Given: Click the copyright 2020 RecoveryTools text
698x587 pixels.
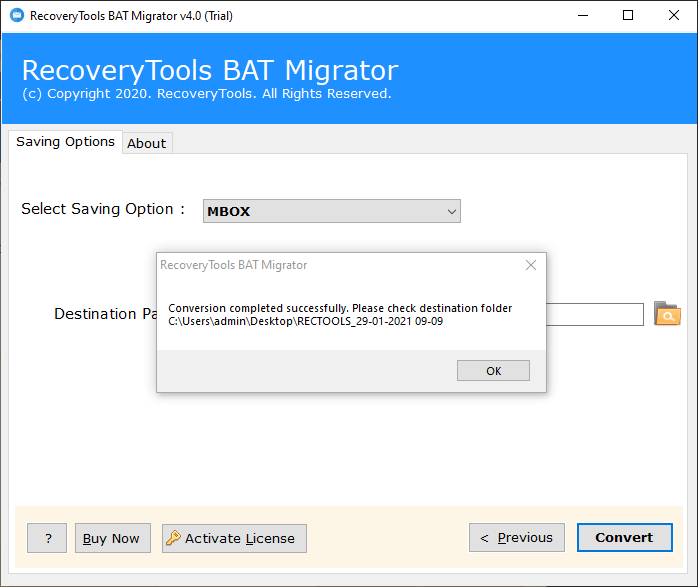Looking at the screenshot, I should [207, 94].
